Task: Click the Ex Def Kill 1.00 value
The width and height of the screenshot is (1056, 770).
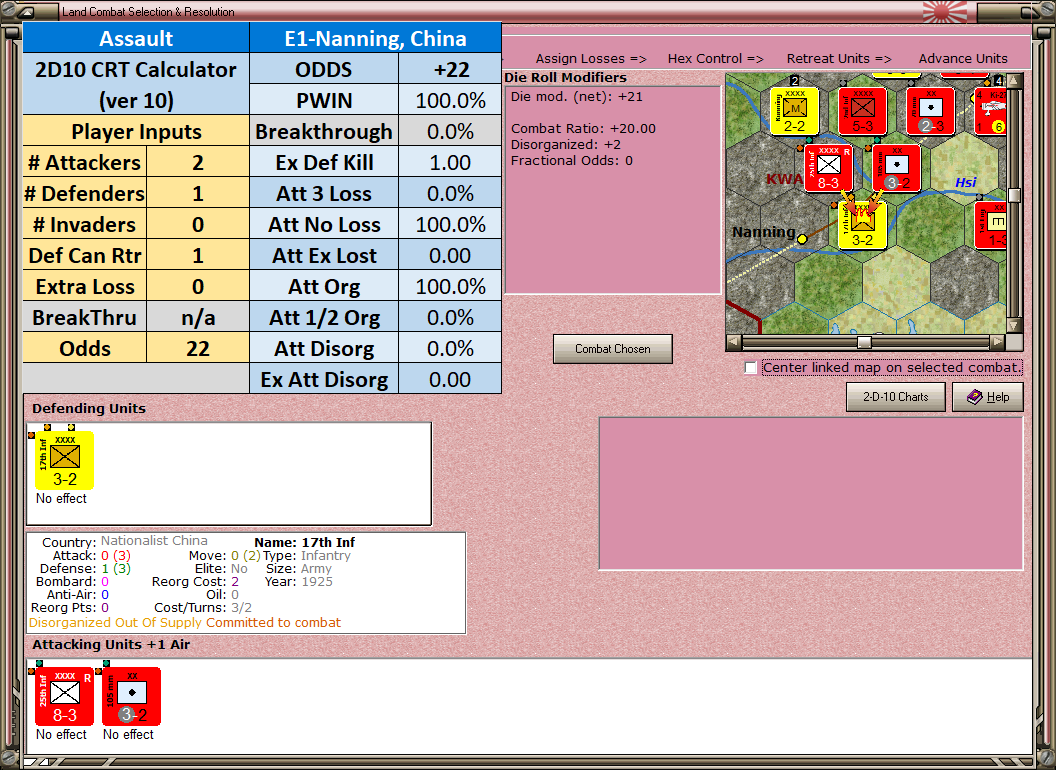Action: pos(450,162)
